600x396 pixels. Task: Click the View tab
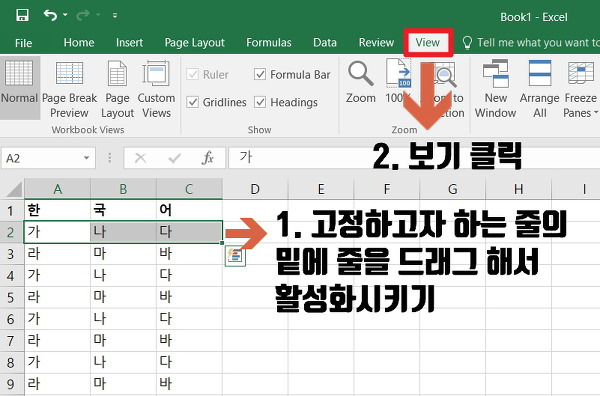click(428, 42)
